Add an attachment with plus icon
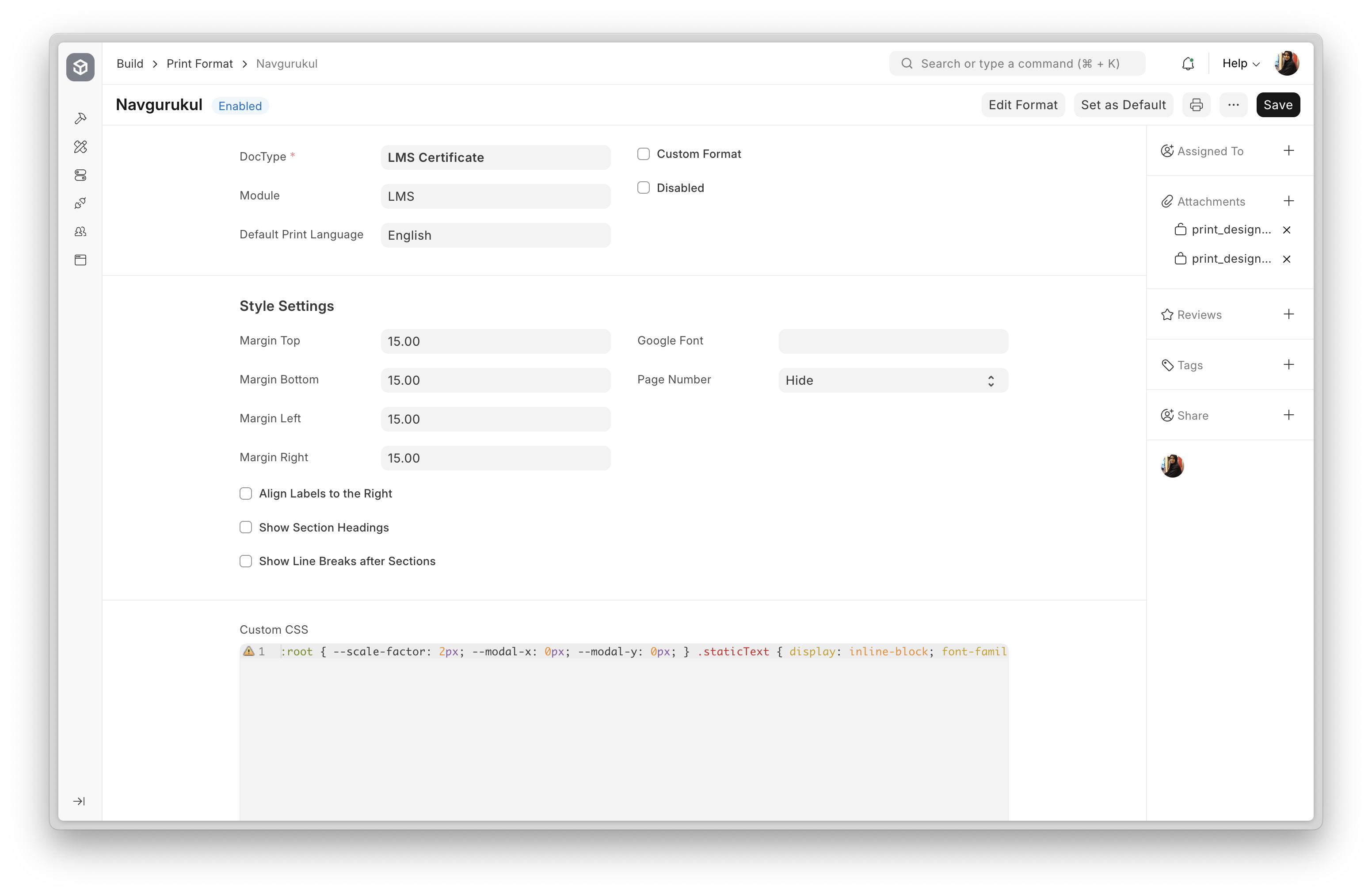1372x895 pixels. click(x=1289, y=201)
